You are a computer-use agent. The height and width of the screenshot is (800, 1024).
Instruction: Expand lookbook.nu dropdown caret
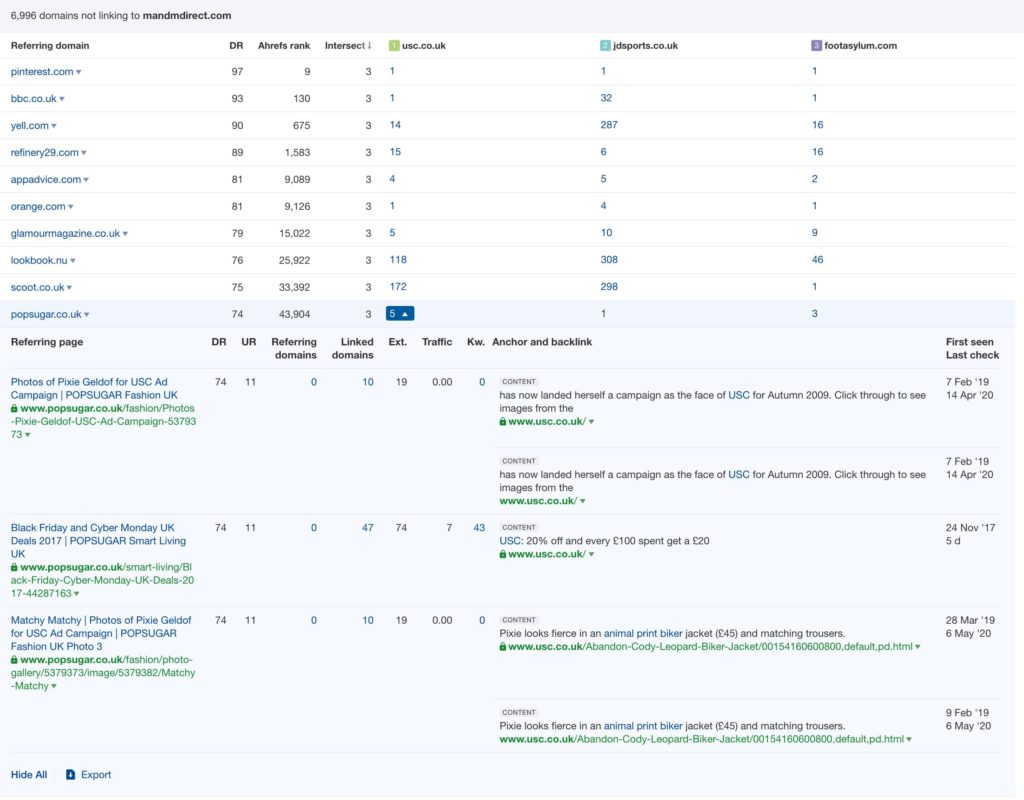pos(73,261)
